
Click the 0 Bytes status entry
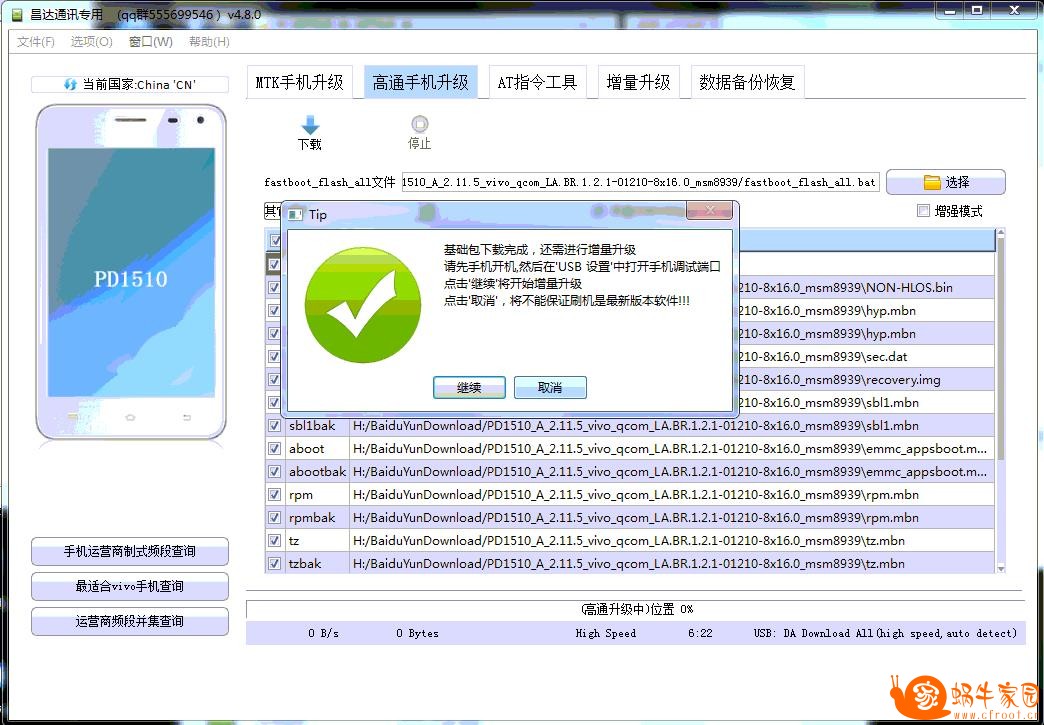417,633
